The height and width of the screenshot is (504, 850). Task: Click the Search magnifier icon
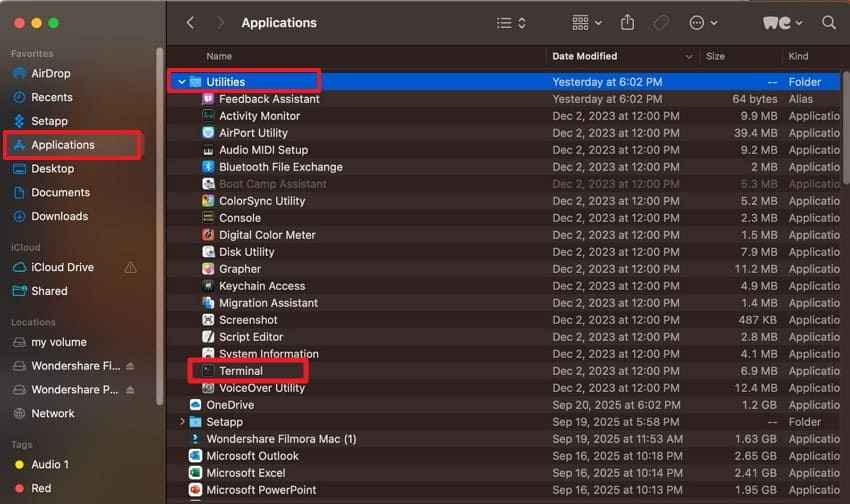828,23
